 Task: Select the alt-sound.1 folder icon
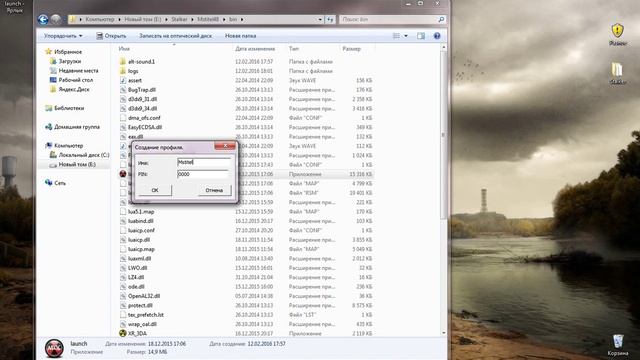123,62
